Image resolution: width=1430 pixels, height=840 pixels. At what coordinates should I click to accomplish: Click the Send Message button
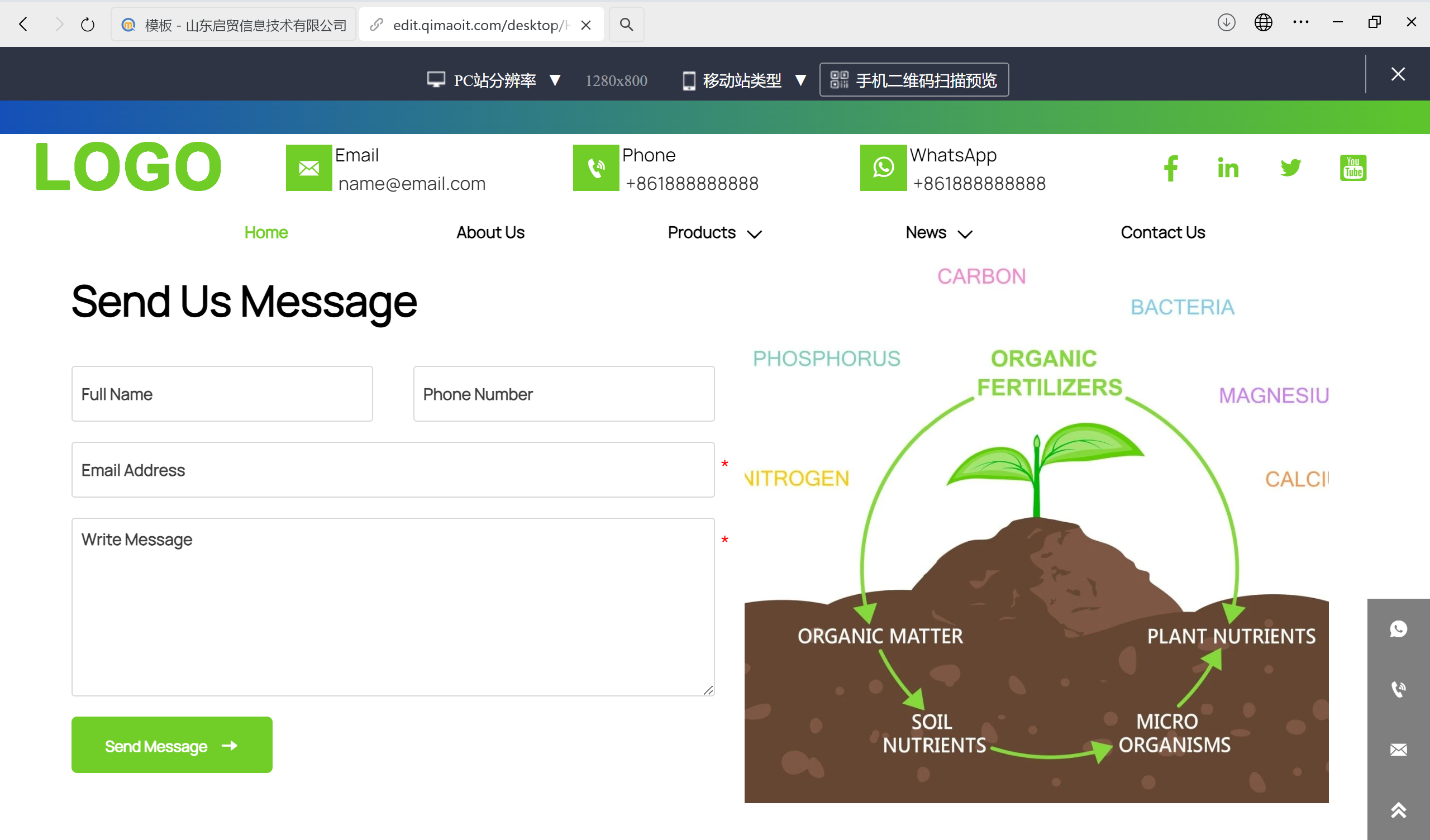171,745
